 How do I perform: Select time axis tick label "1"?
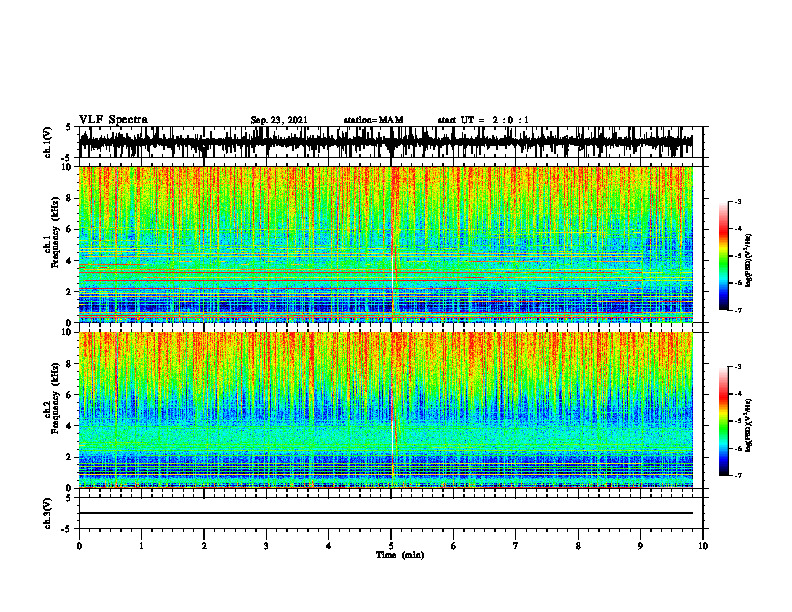tap(141, 546)
